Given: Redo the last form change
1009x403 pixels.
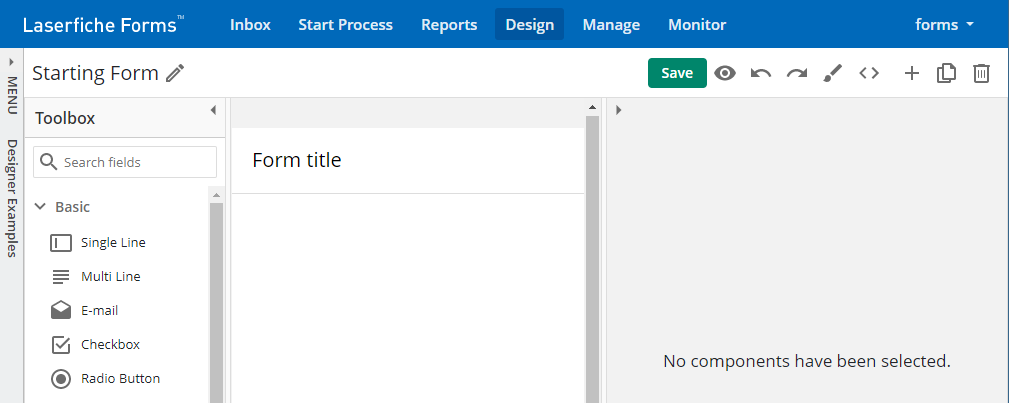Looking at the screenshot, I should [797, 73].
